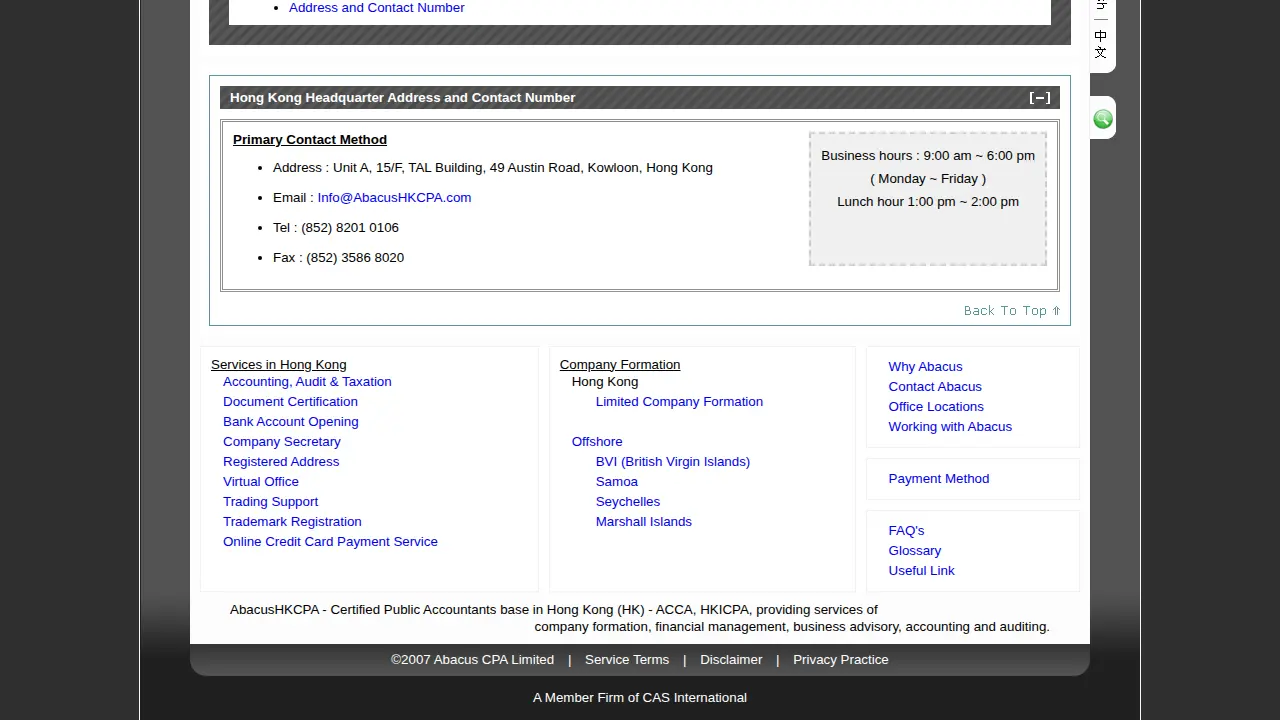Open Online Credit Card Payment Service
This screenshot has height=720, width=1280.
(330, 542)
